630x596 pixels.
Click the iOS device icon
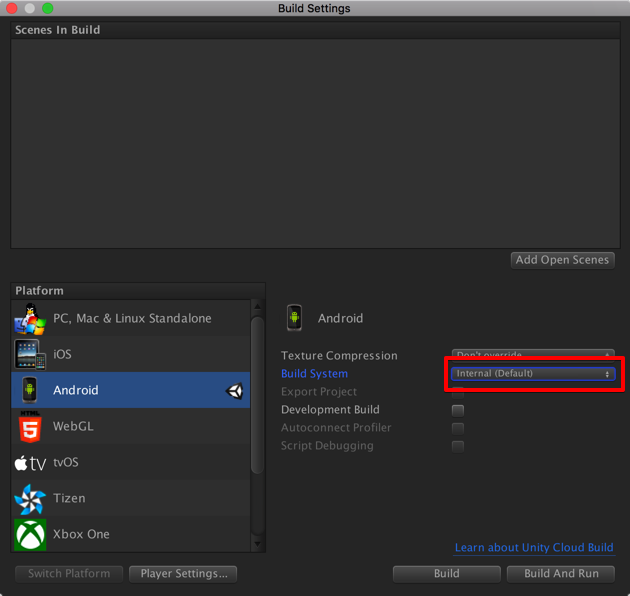30,354
